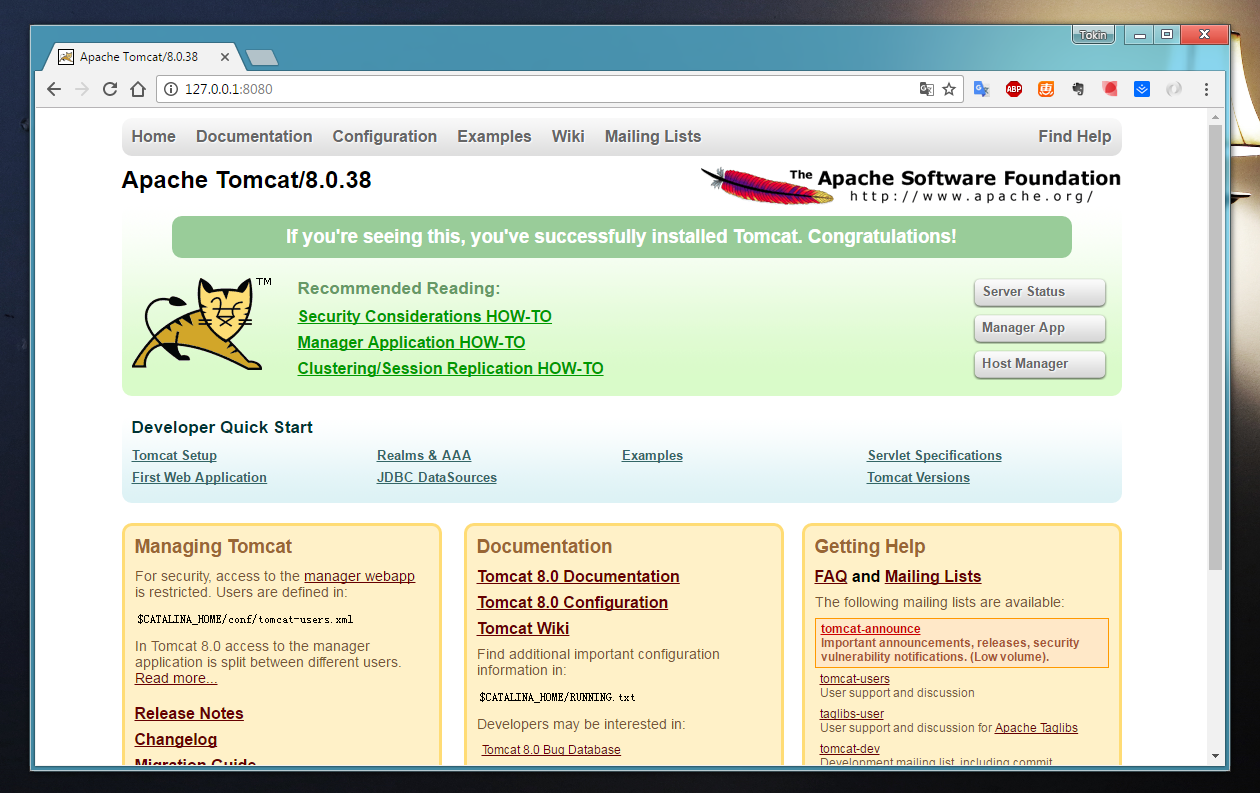Open the Host Manager button
The image size is (1260, 793).
click(x=1039, y=364)
